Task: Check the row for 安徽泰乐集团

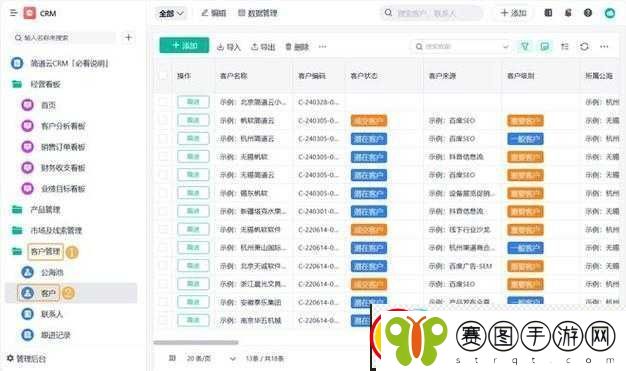Action: (163, 302)
